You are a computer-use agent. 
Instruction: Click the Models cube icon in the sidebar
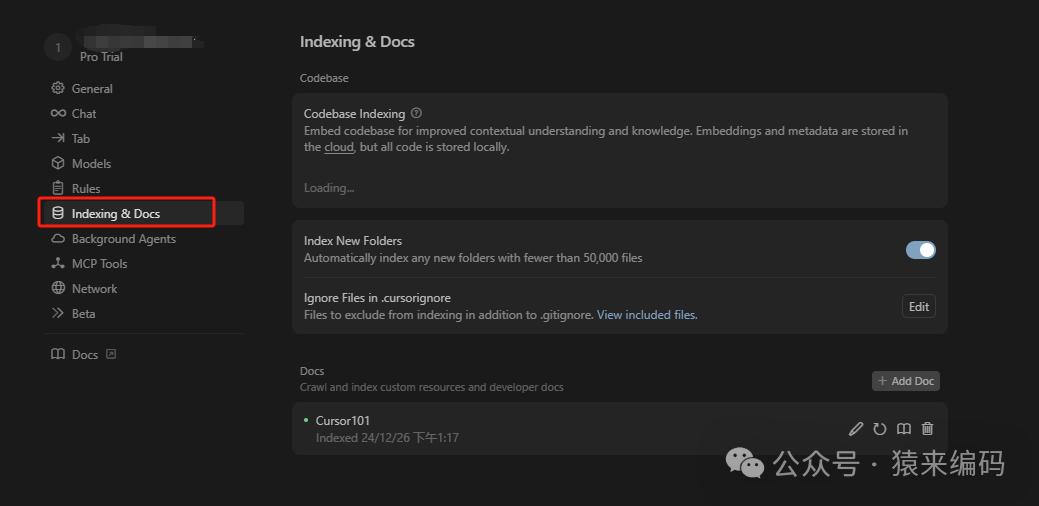click(58, 164)
